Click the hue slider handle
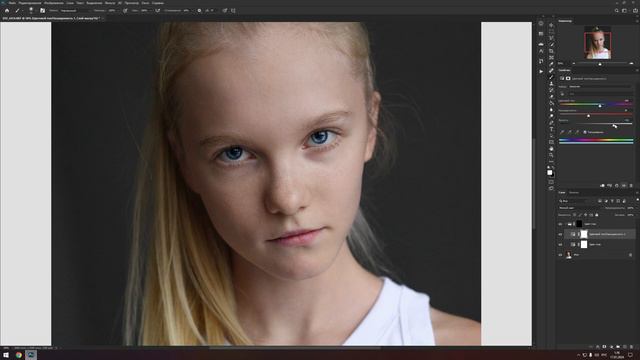Image resolution: width=640 pixels, height=360 pixels. coord(600,106)
